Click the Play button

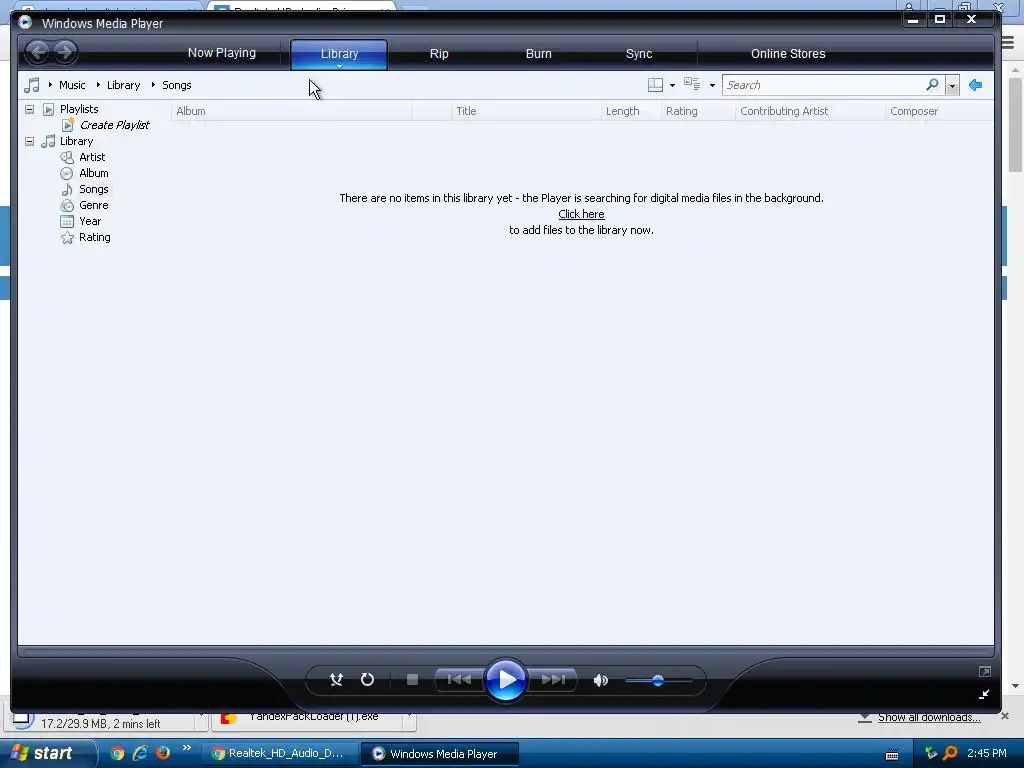(505, 680)
